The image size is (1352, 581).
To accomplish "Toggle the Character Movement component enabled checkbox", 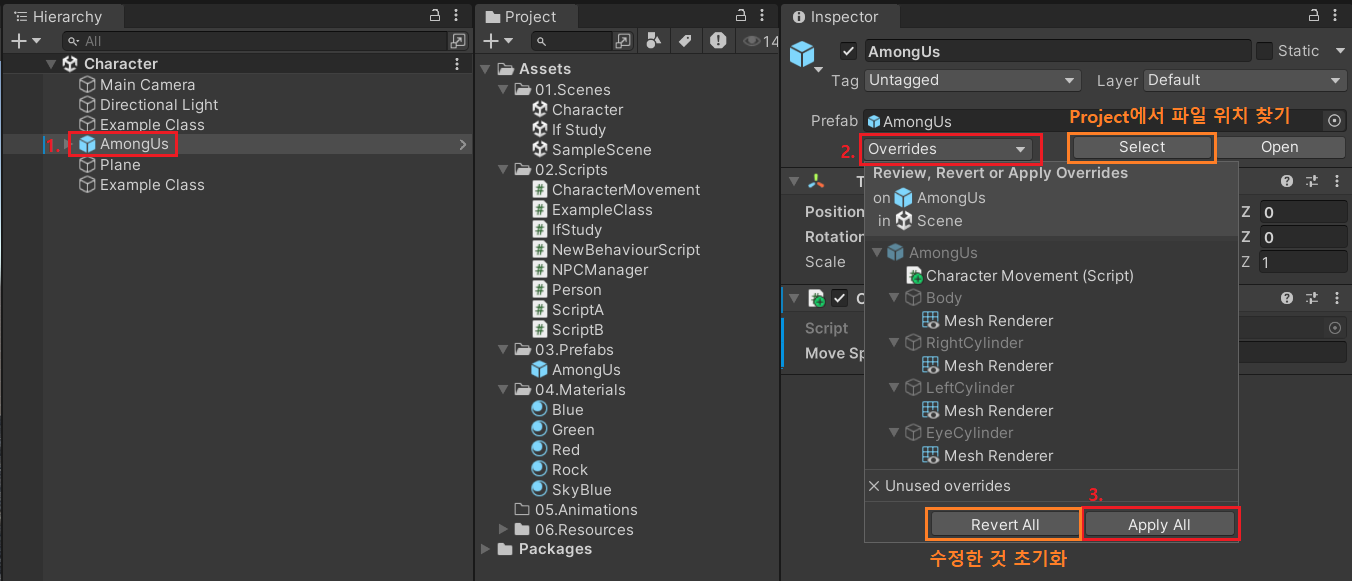I will (840, 298).
